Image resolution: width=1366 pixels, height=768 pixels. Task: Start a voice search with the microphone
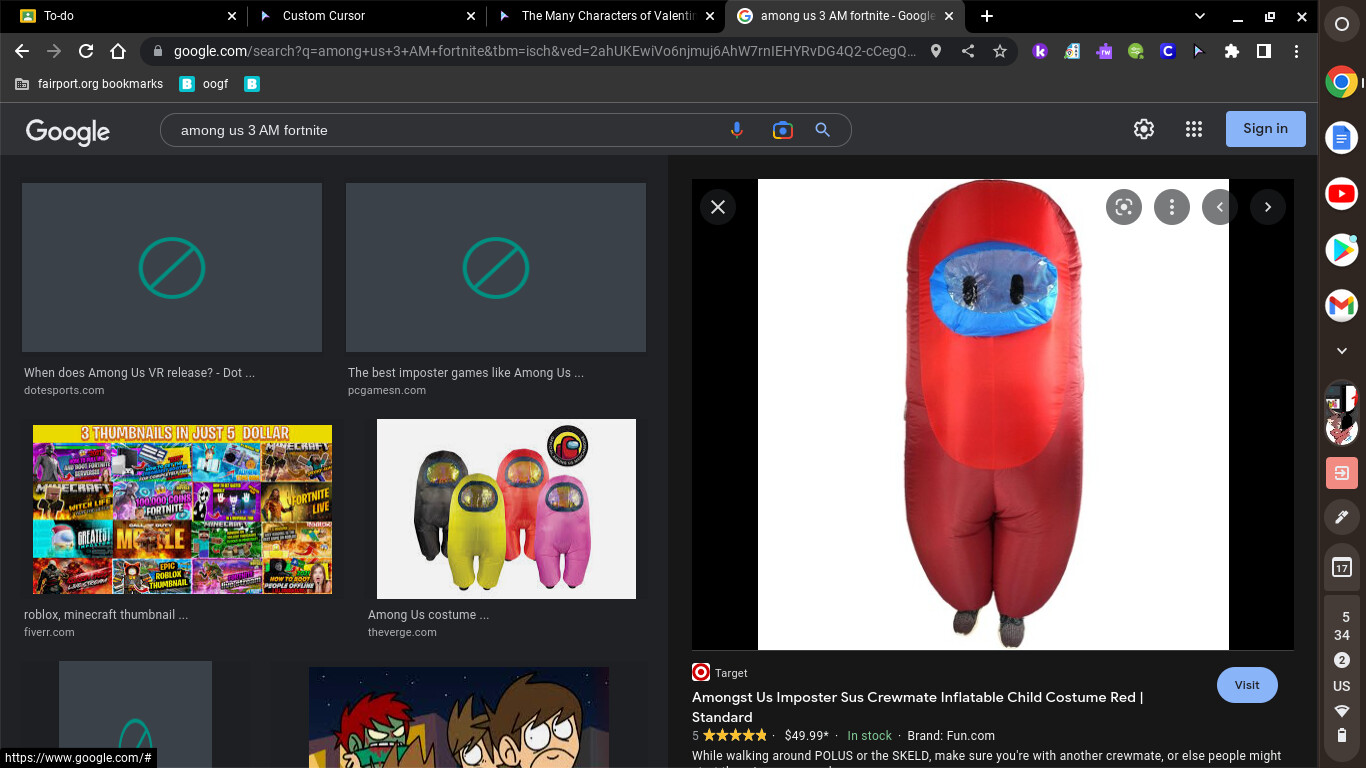[737, 130]
